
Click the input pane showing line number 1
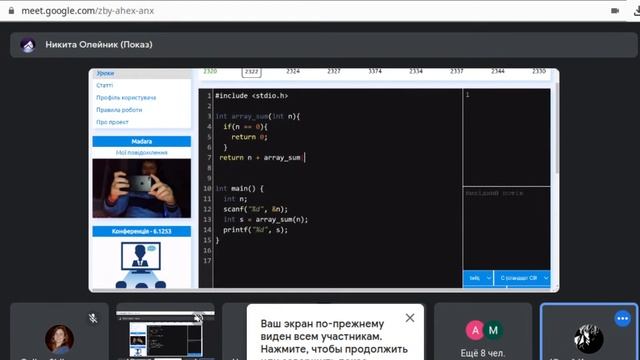coord(507,137)
